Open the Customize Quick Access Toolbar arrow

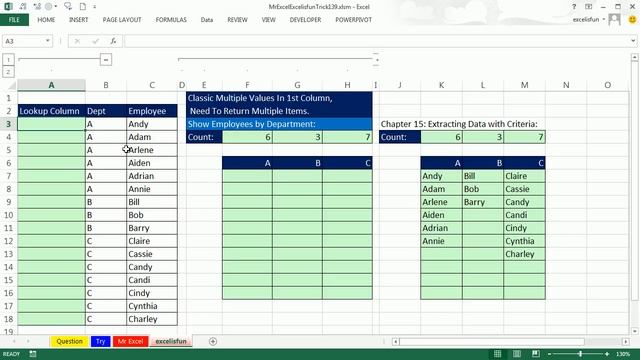(x=95, y=7)
